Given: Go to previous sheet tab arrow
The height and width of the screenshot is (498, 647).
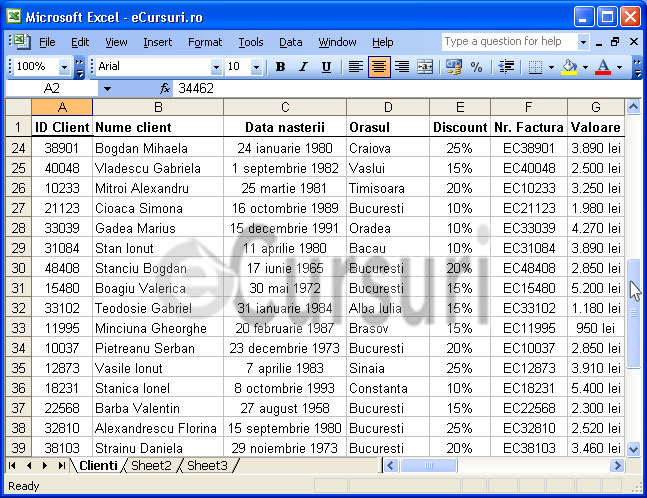Looking at the screenshot, I should (29, 466).
